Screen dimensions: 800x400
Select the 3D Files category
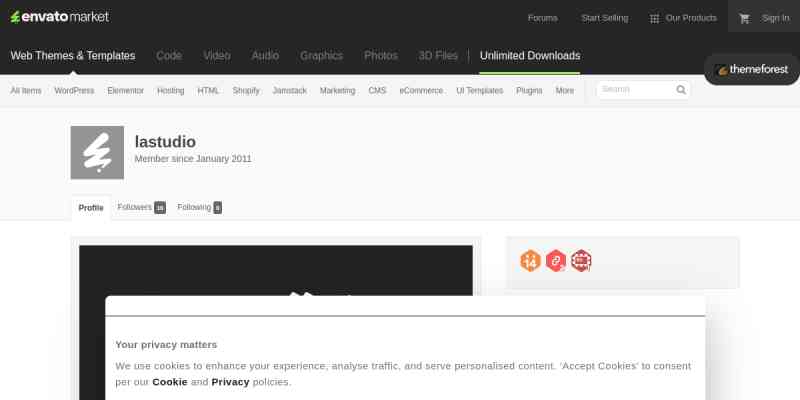[x=438, y=56]
